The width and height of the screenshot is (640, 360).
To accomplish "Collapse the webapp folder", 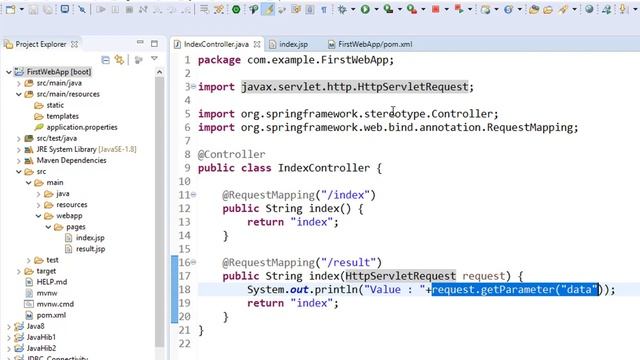I will pyautogui.click(x=38, y=216).
